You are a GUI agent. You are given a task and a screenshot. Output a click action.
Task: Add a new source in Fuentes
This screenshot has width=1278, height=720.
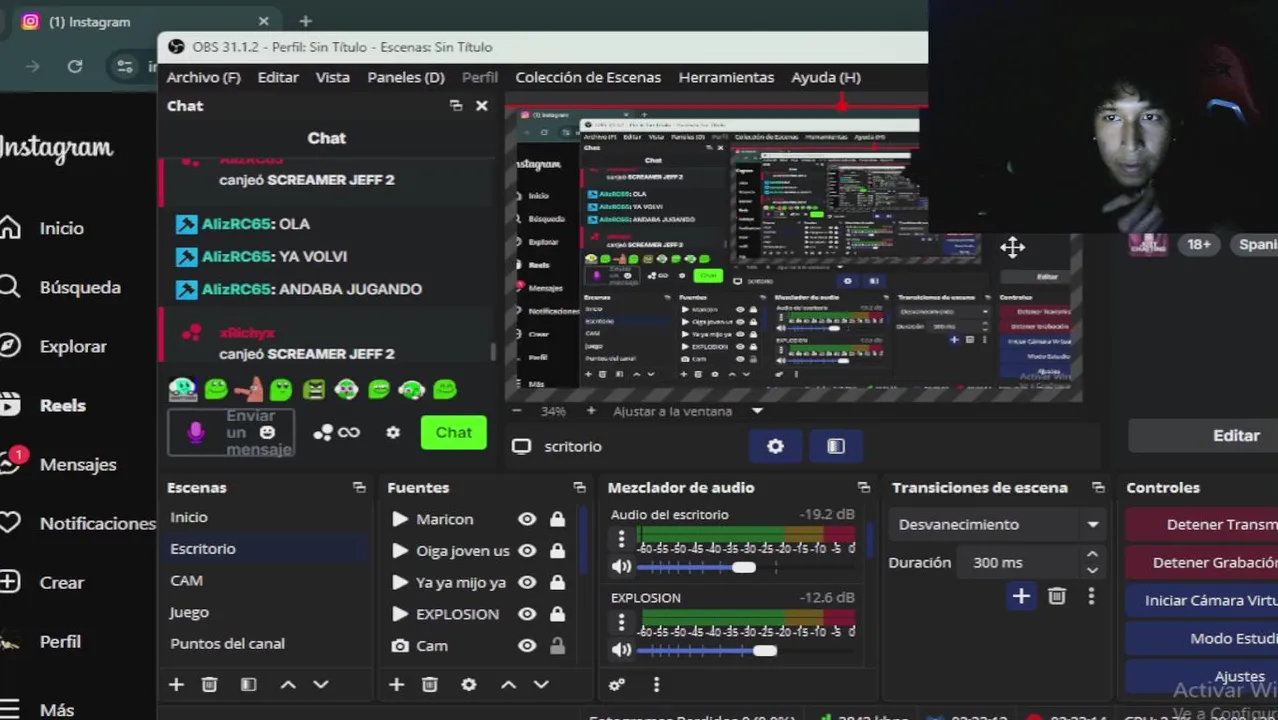(396, 684)
